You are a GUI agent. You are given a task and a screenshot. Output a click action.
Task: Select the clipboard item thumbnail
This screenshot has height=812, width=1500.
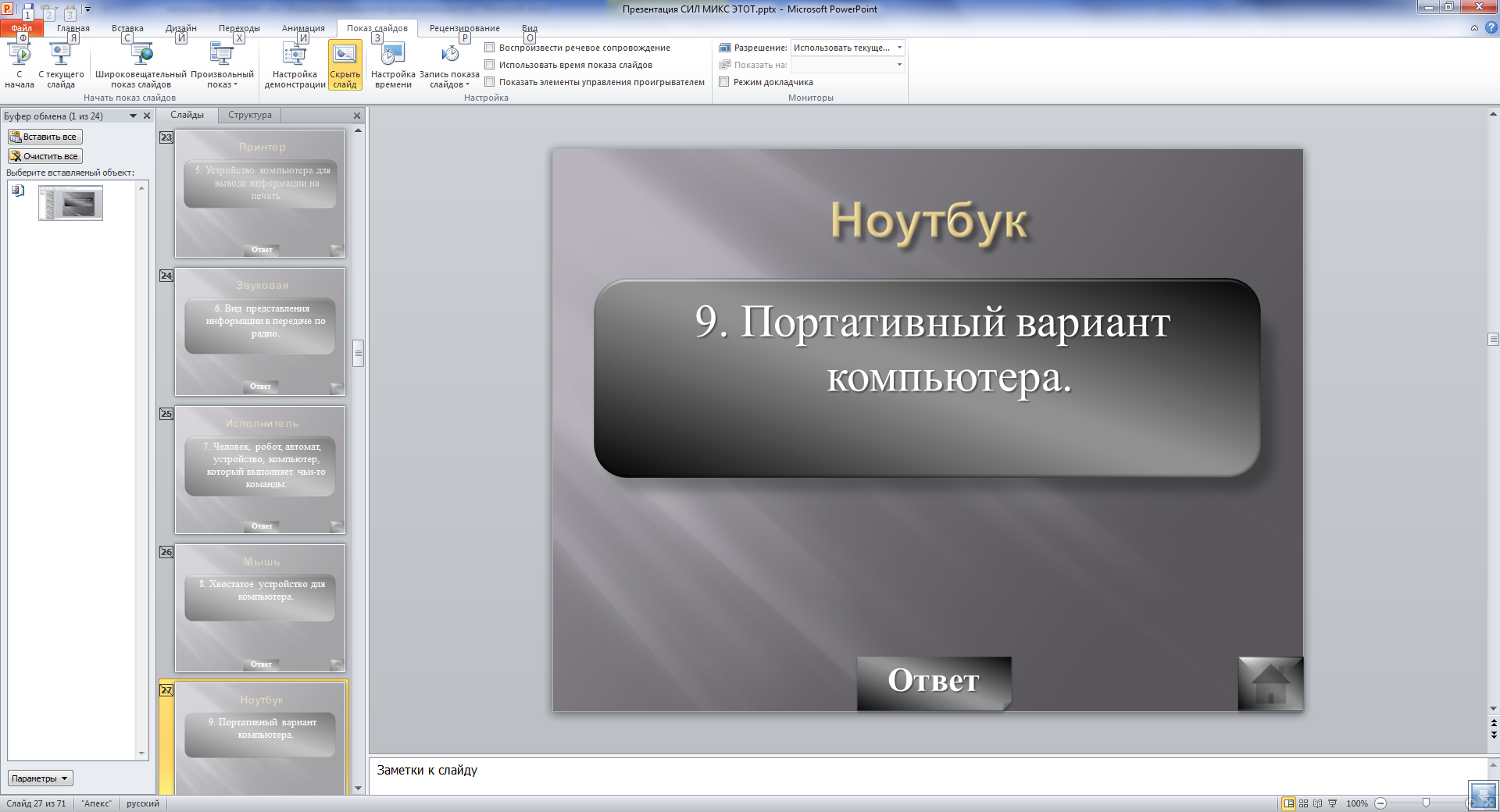coord(70,203)
